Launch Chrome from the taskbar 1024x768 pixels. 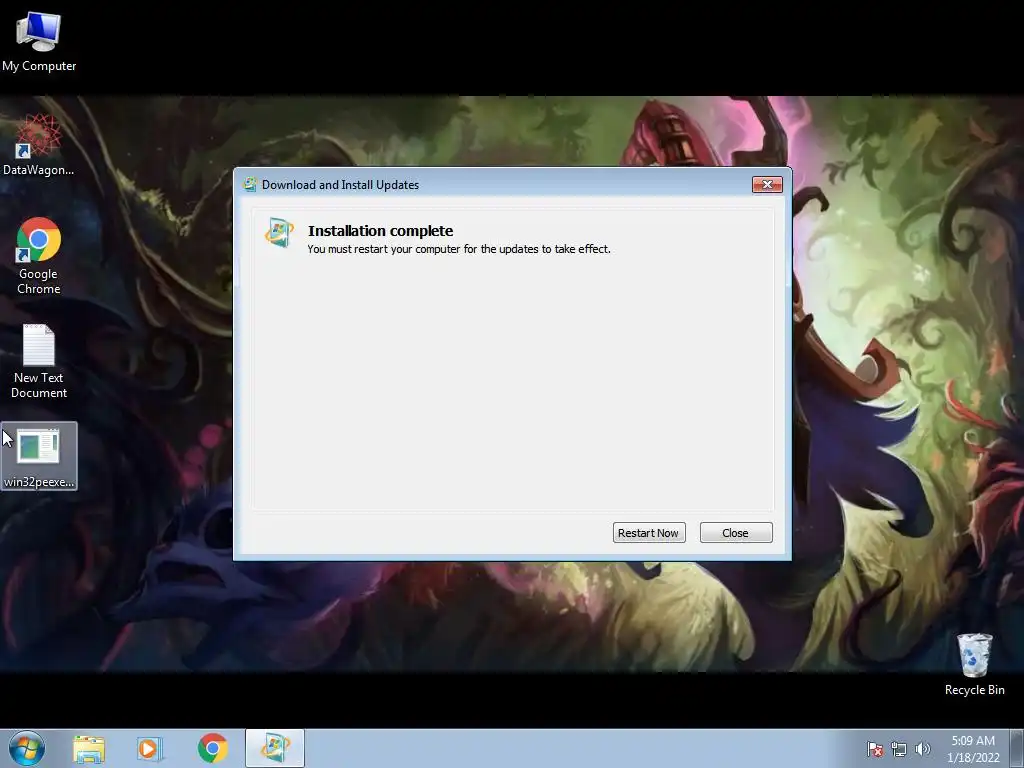(x=212, y=748)
